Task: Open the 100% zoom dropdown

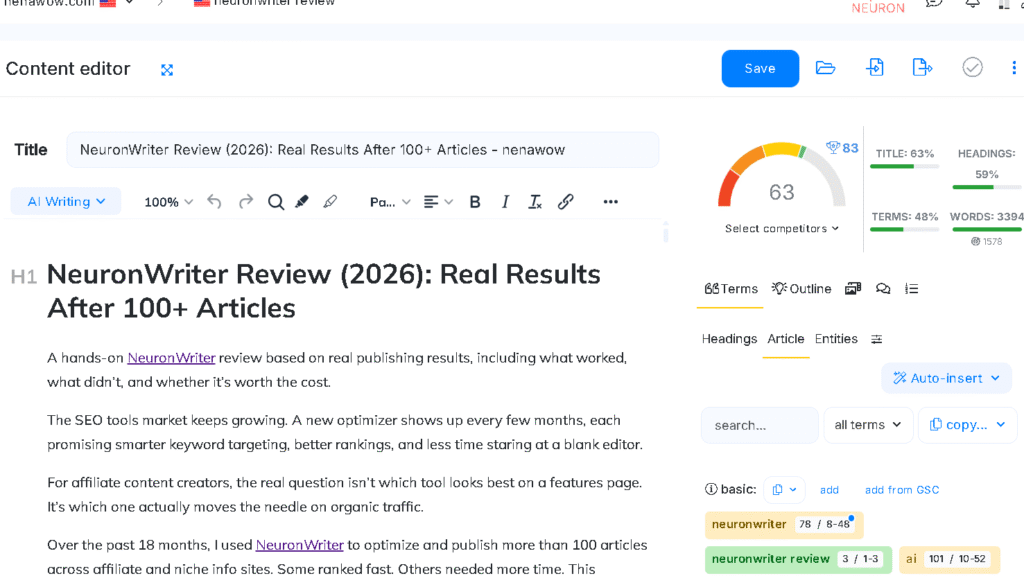Action: pyautogui.click(x=168, y=202)
